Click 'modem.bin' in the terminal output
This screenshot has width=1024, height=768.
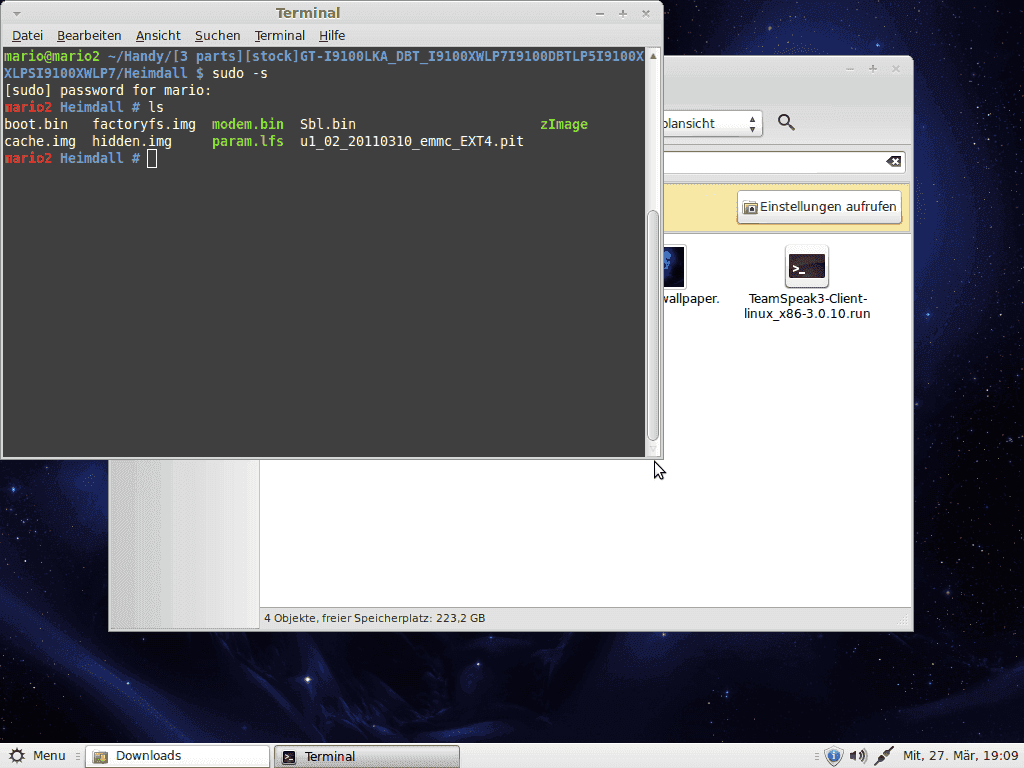(x=248, y=124)
